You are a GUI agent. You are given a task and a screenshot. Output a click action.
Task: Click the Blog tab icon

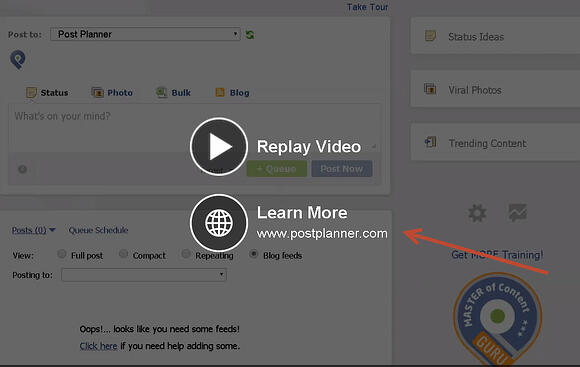[x=220, y=92]
